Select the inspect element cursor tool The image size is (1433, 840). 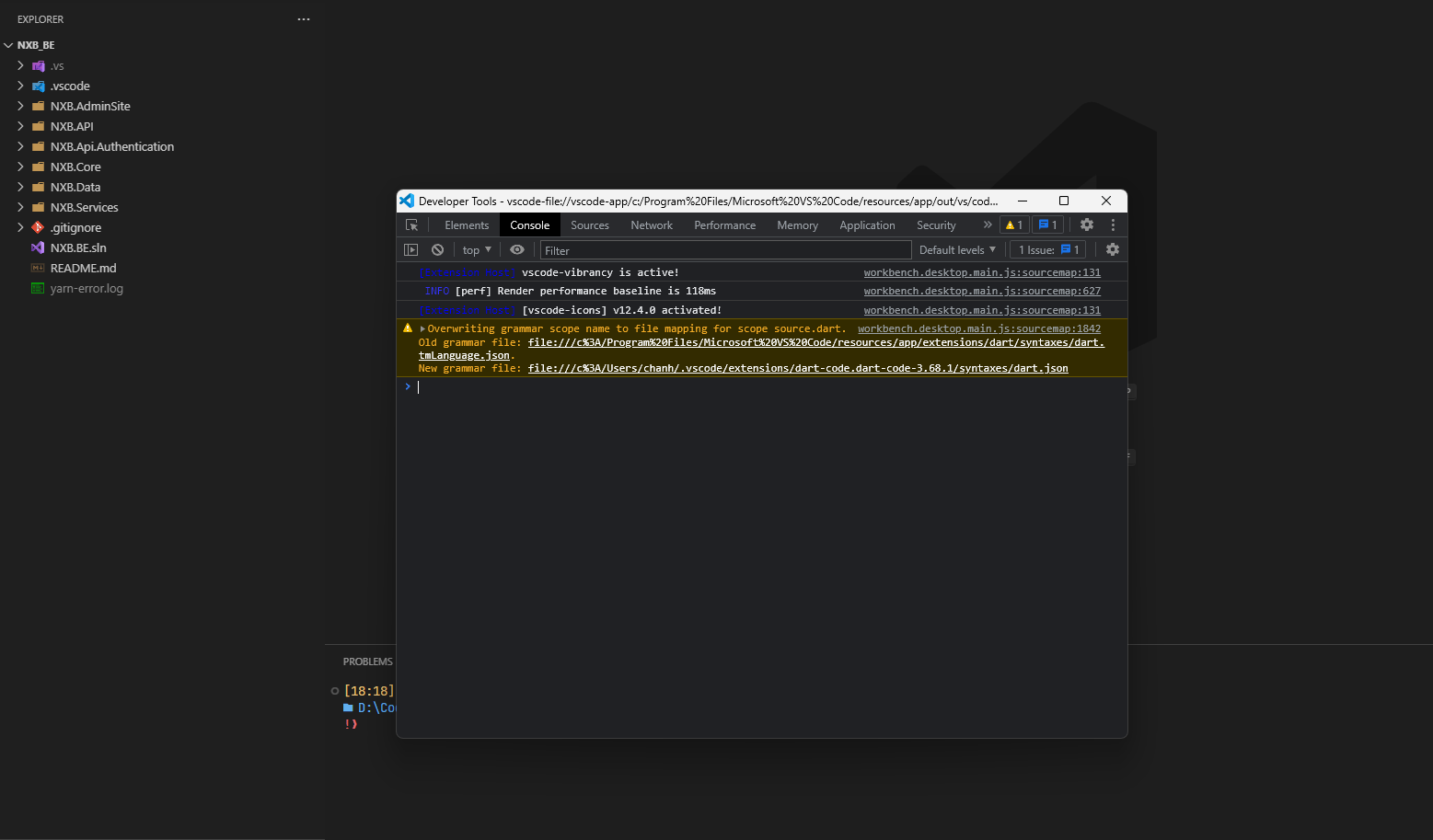point(412,224)
